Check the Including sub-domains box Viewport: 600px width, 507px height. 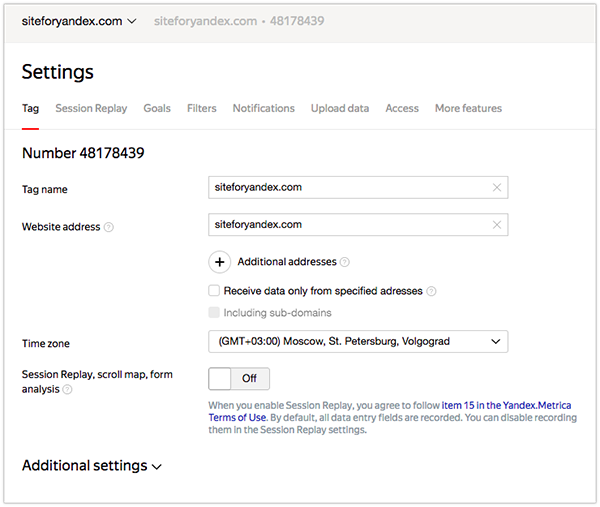[x=214, y=313]
